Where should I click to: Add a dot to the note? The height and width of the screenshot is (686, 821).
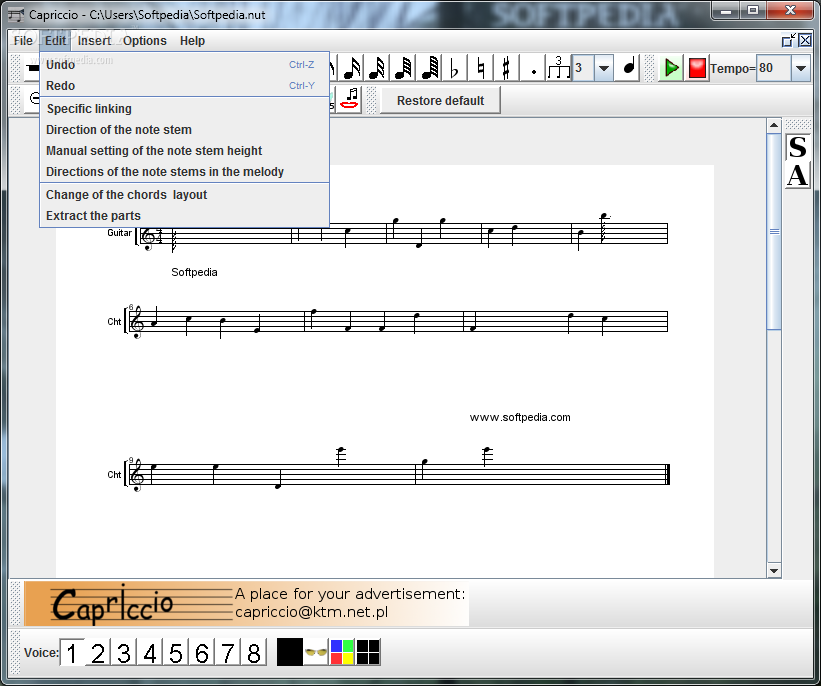532,68
